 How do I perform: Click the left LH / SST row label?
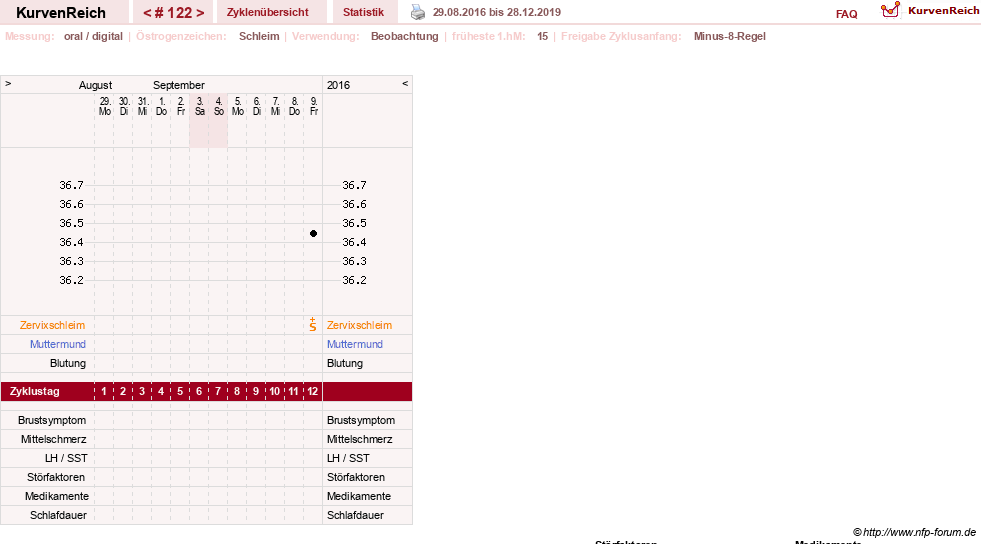coord(66,458)
